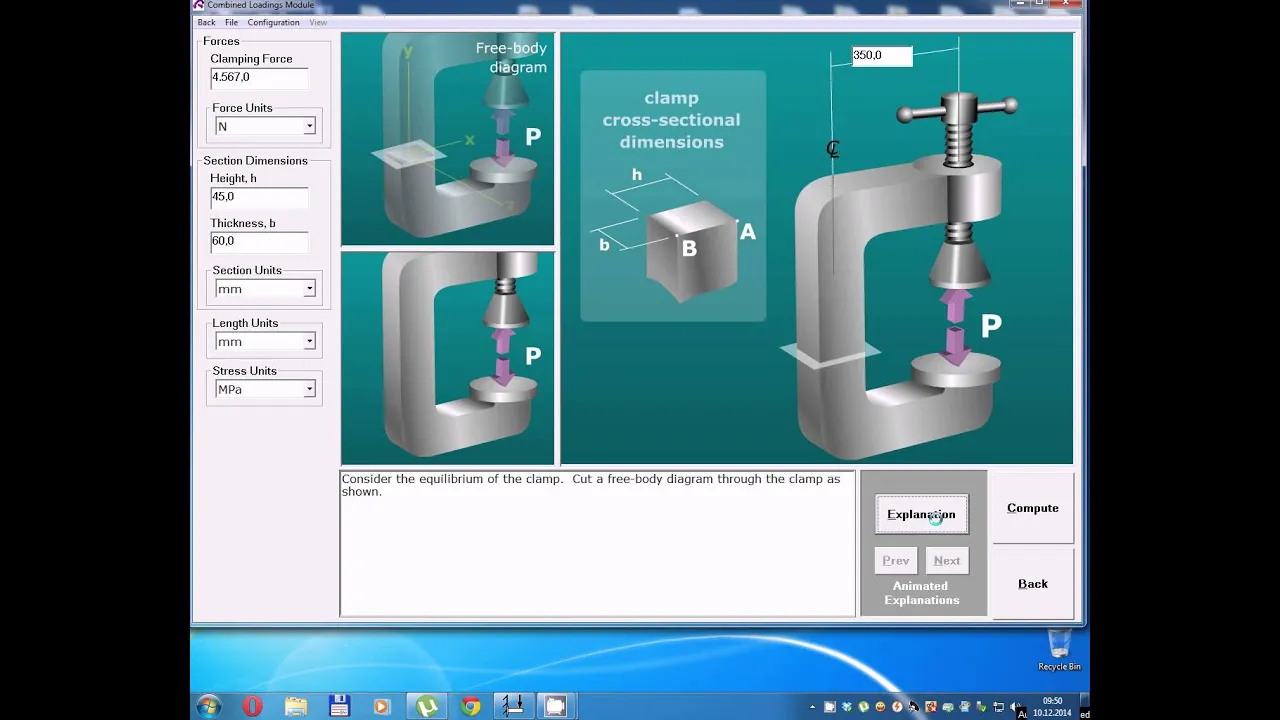Click the Next animation button
The width and height of the screenshot is (1280, 720).
coord(947,561)
